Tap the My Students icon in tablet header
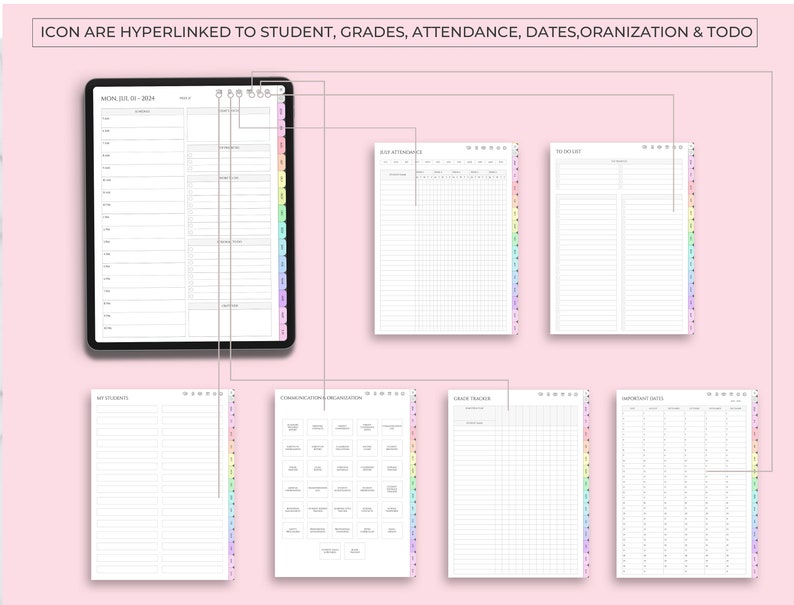Image resolution: width=794 pixels, height=605 pixels. pyautogui.click(x=219, y=94)
